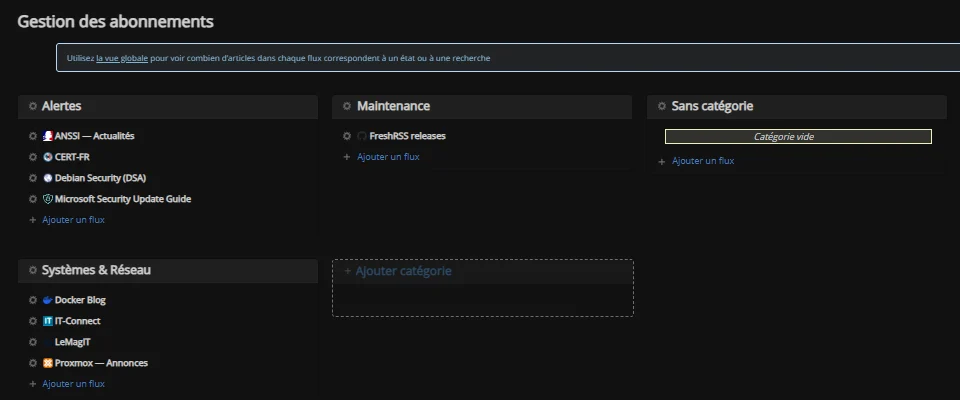Open the Docker Blog feed
The width and height of the screenshot is (960, 400).
coord(80,300)
